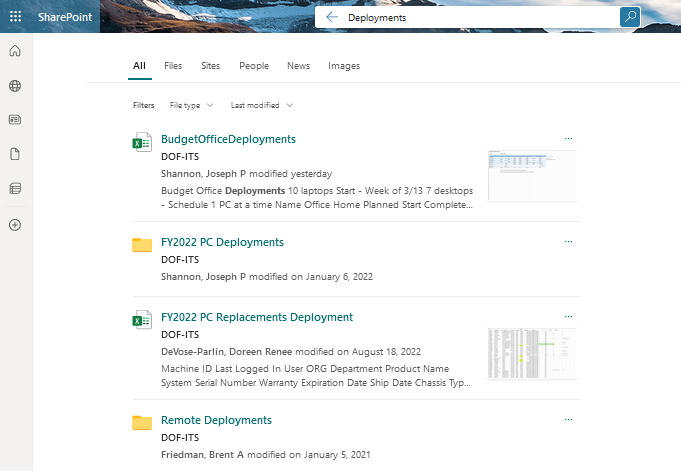Viewport: 681px width, 471px height.
Task: Click folder icon beside FY2022 PC Deployments
Action: (142, 245)
